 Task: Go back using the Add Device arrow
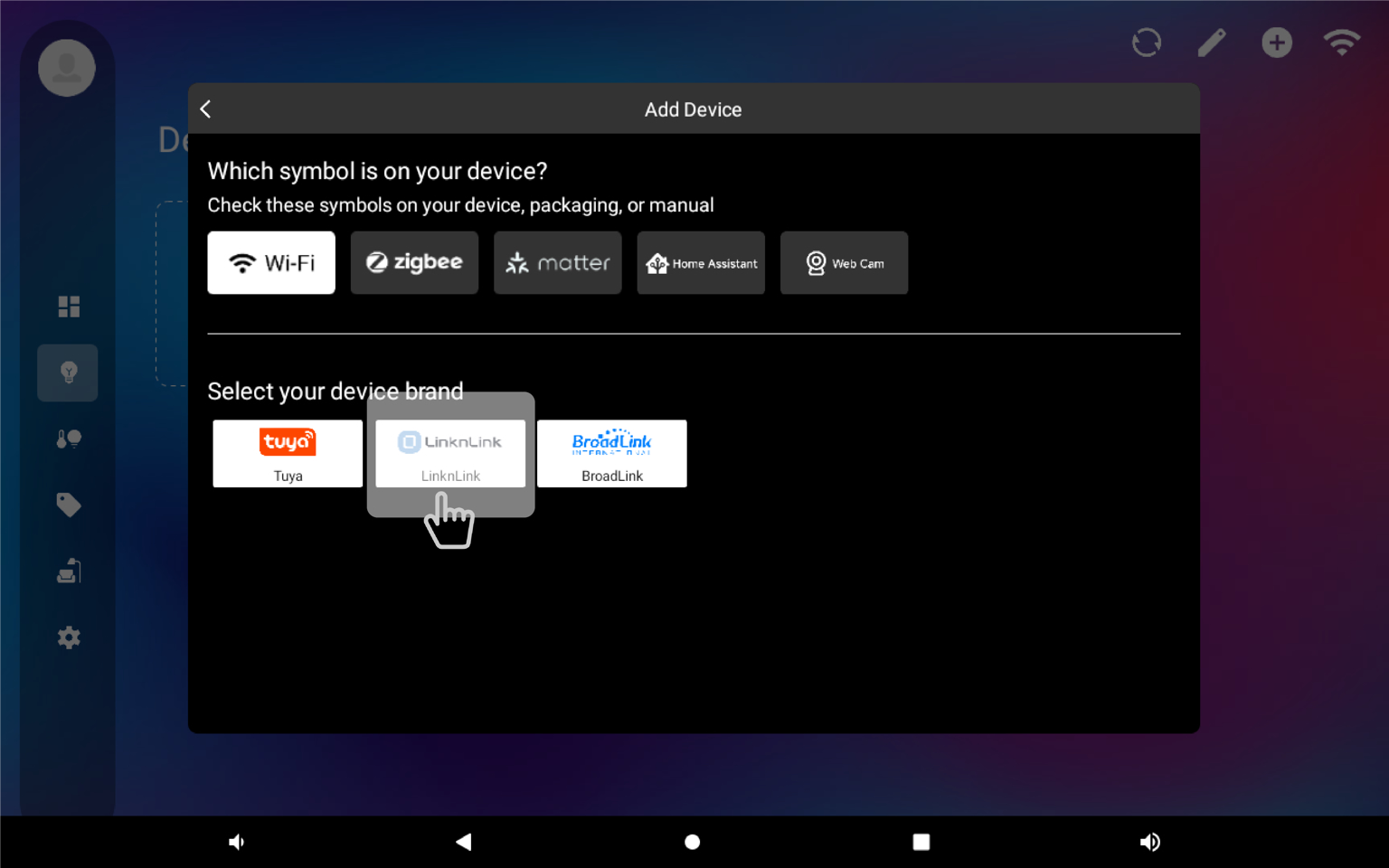click(x=206, y=109)
